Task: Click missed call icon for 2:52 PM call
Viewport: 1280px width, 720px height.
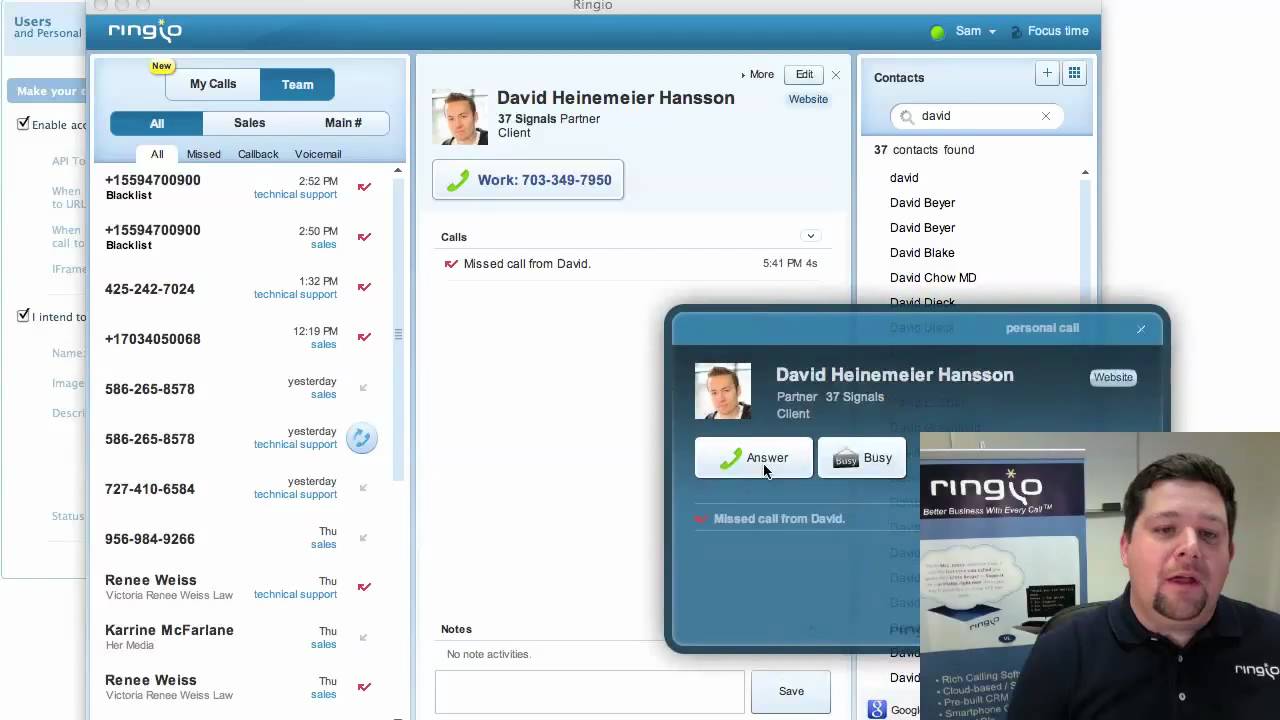Action: 364,187
